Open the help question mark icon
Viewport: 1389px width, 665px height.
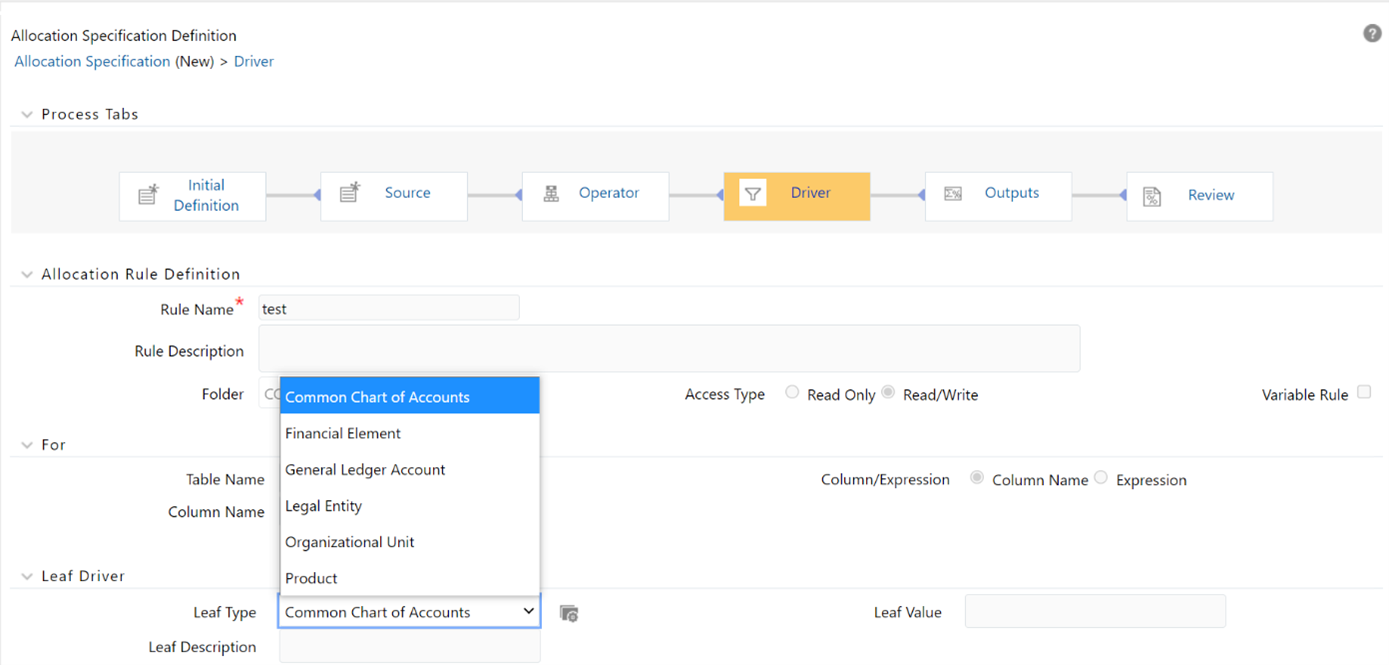(1372, 34)
